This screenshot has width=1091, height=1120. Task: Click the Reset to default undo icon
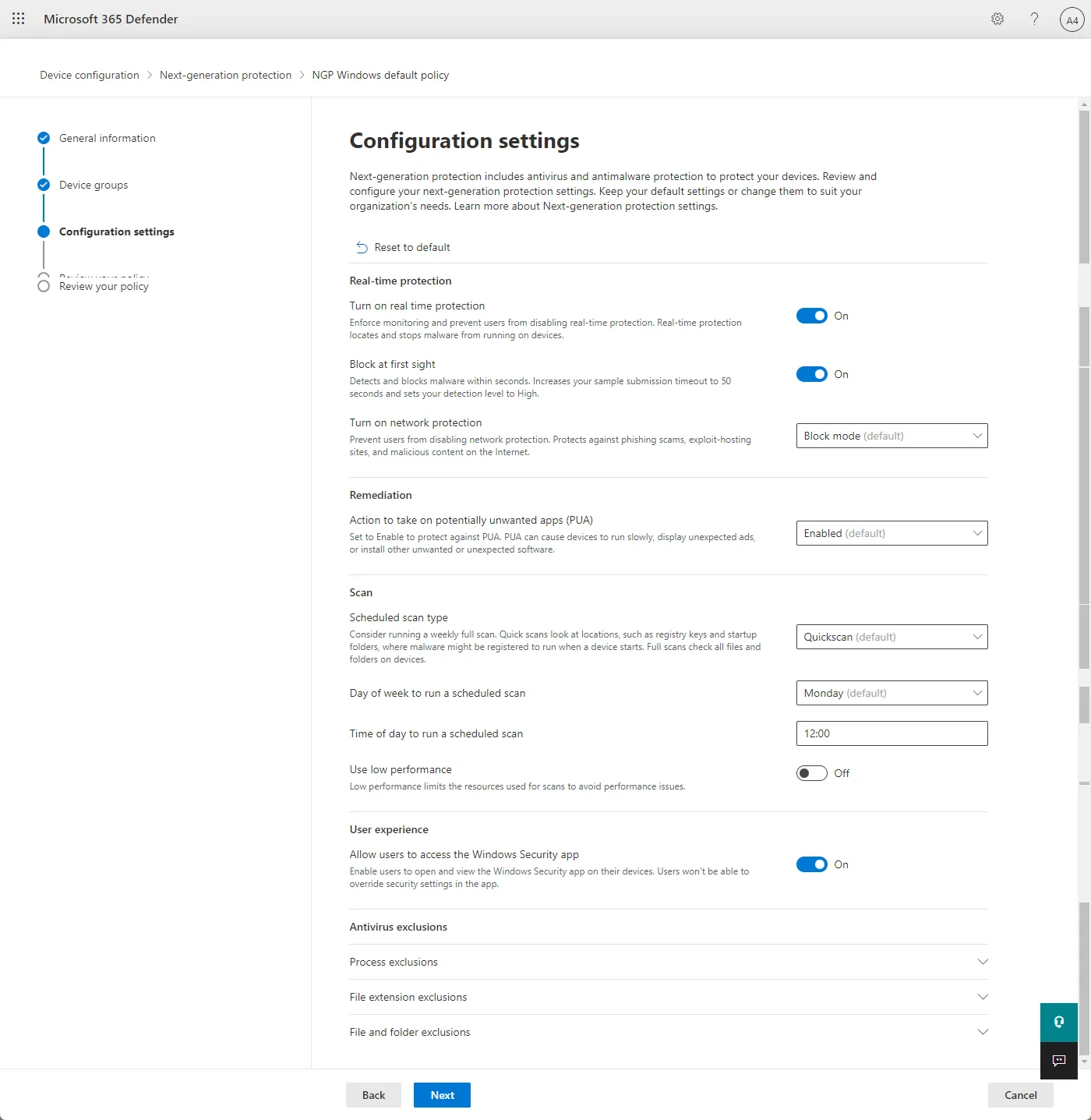click(362, 247)
